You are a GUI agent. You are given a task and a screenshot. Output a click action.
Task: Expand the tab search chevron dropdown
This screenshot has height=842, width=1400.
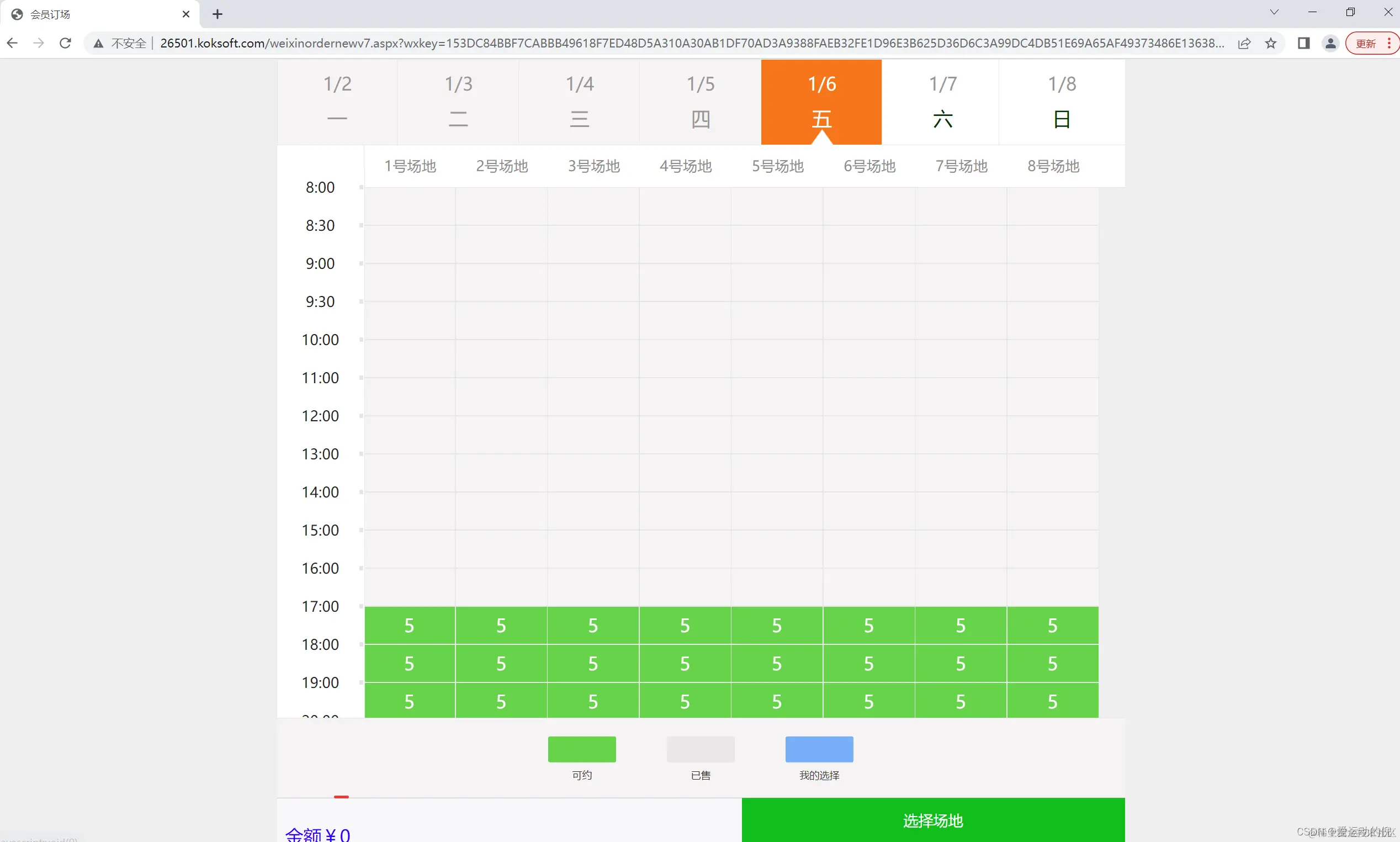click(1274, 12)
